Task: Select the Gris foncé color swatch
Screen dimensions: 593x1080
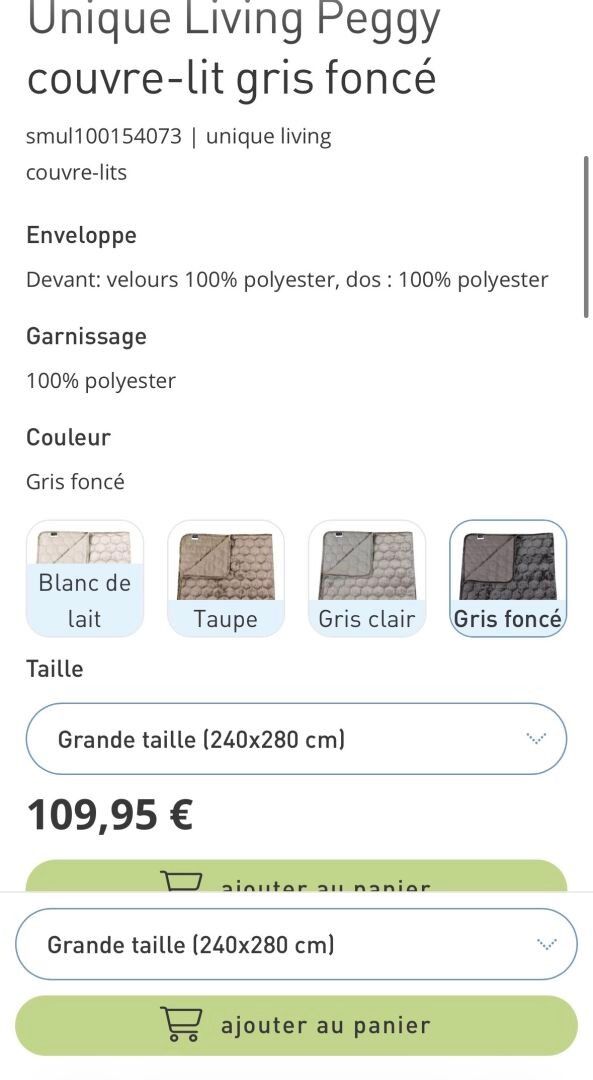Action: 508,579
